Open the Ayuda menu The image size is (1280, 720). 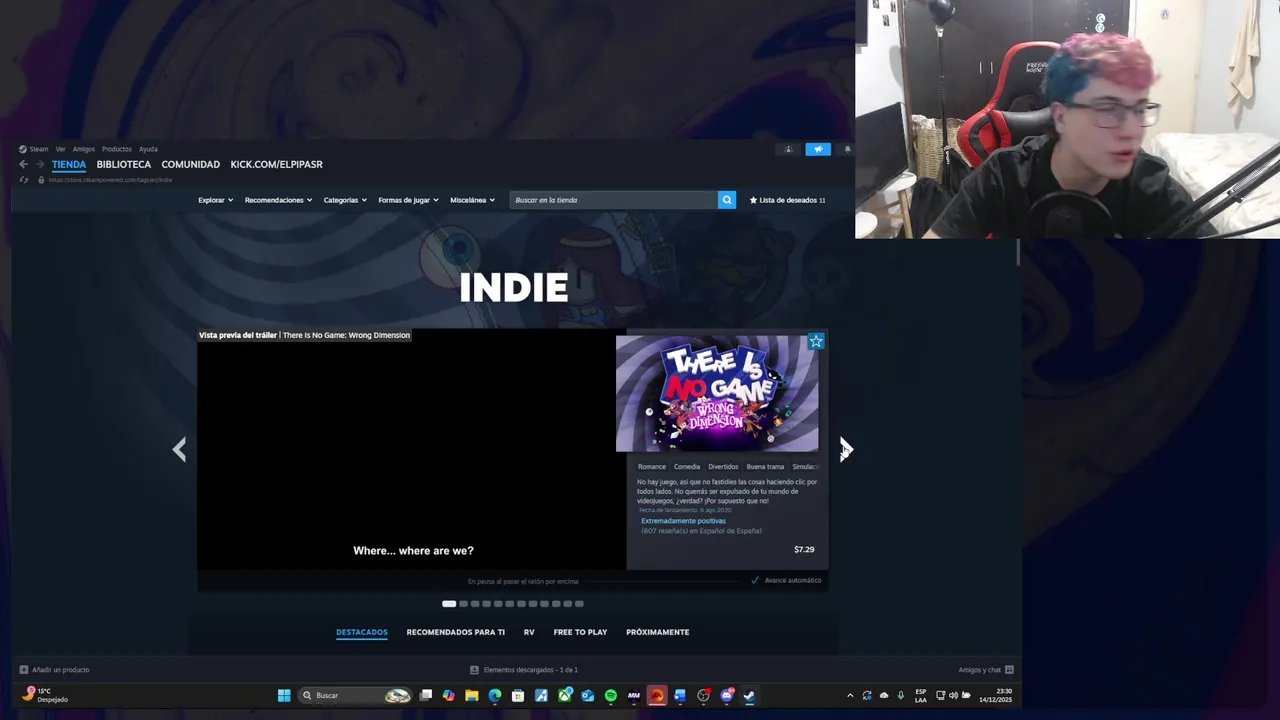(x=148, y=149)
